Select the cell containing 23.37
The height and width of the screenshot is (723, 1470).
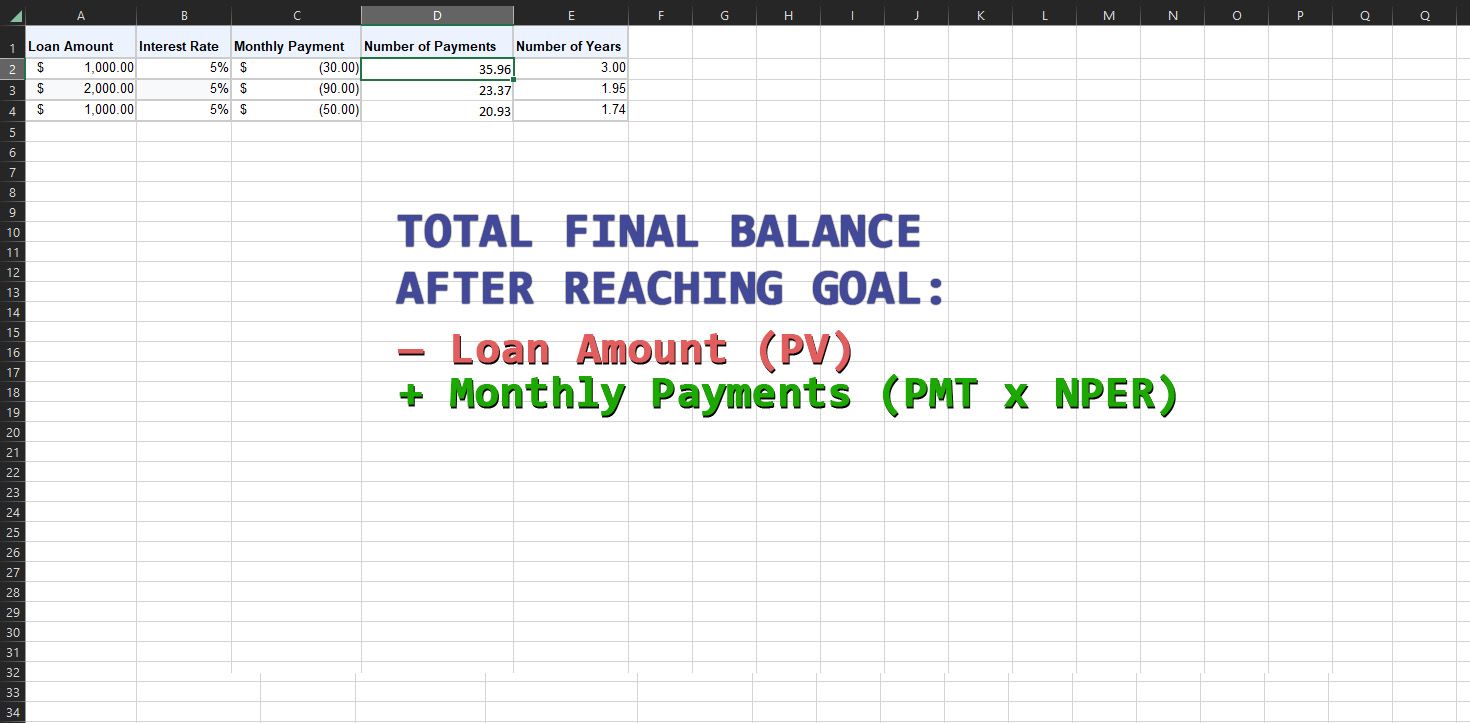(x=437, y=89)
